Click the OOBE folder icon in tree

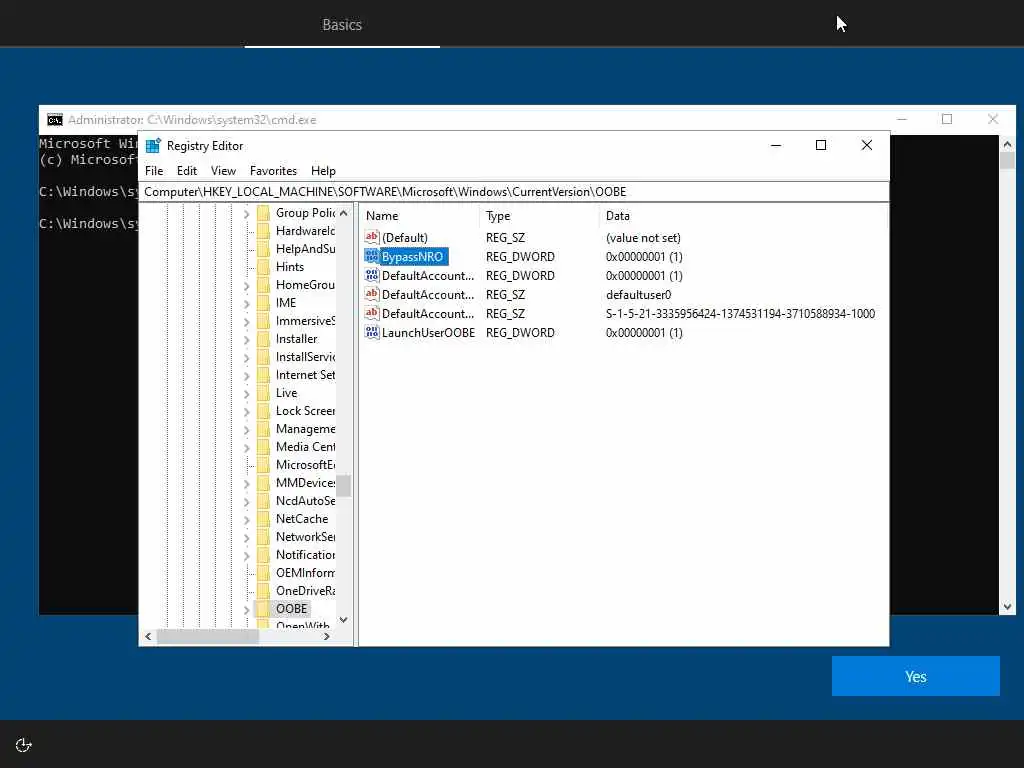point(263,609)
